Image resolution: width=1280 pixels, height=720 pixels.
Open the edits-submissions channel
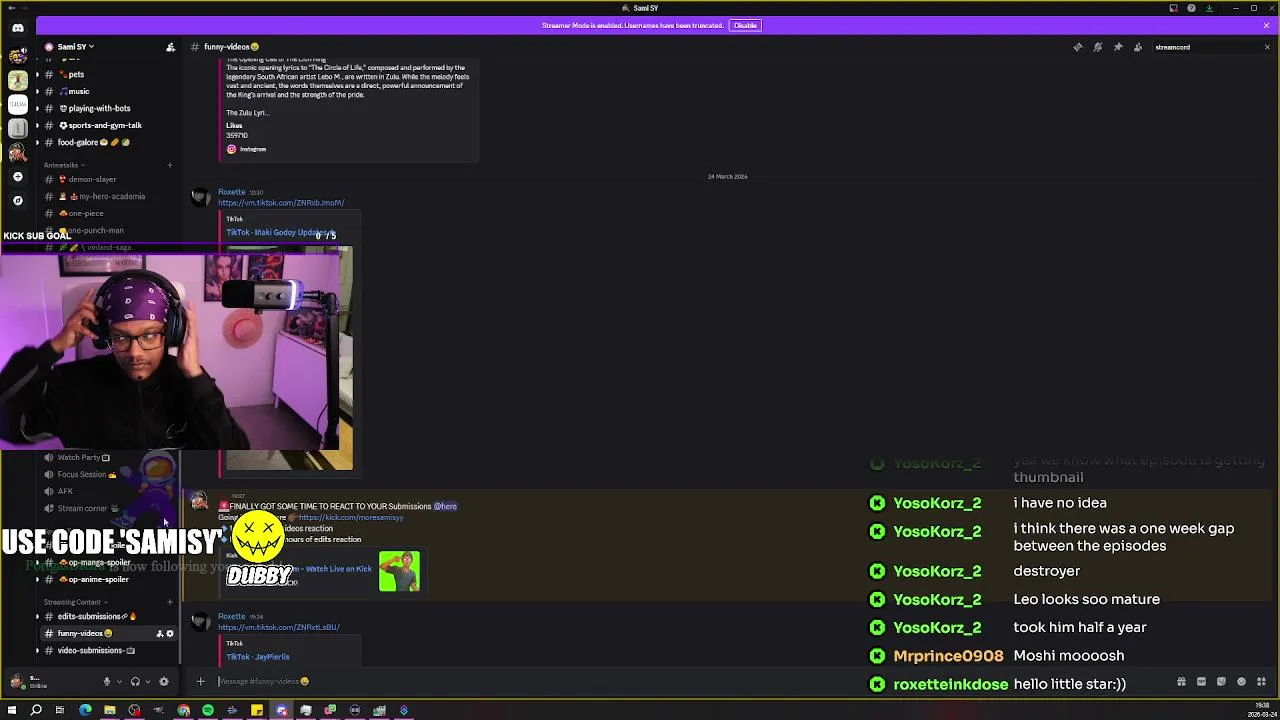(108, 616)
